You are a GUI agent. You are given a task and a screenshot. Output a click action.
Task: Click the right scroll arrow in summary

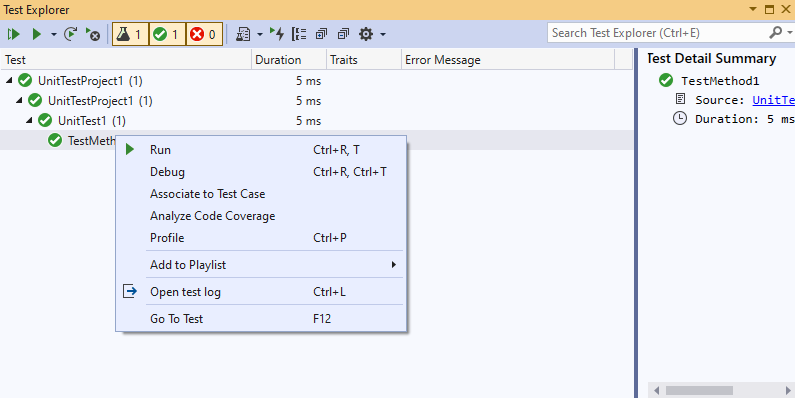coord(788,390)
